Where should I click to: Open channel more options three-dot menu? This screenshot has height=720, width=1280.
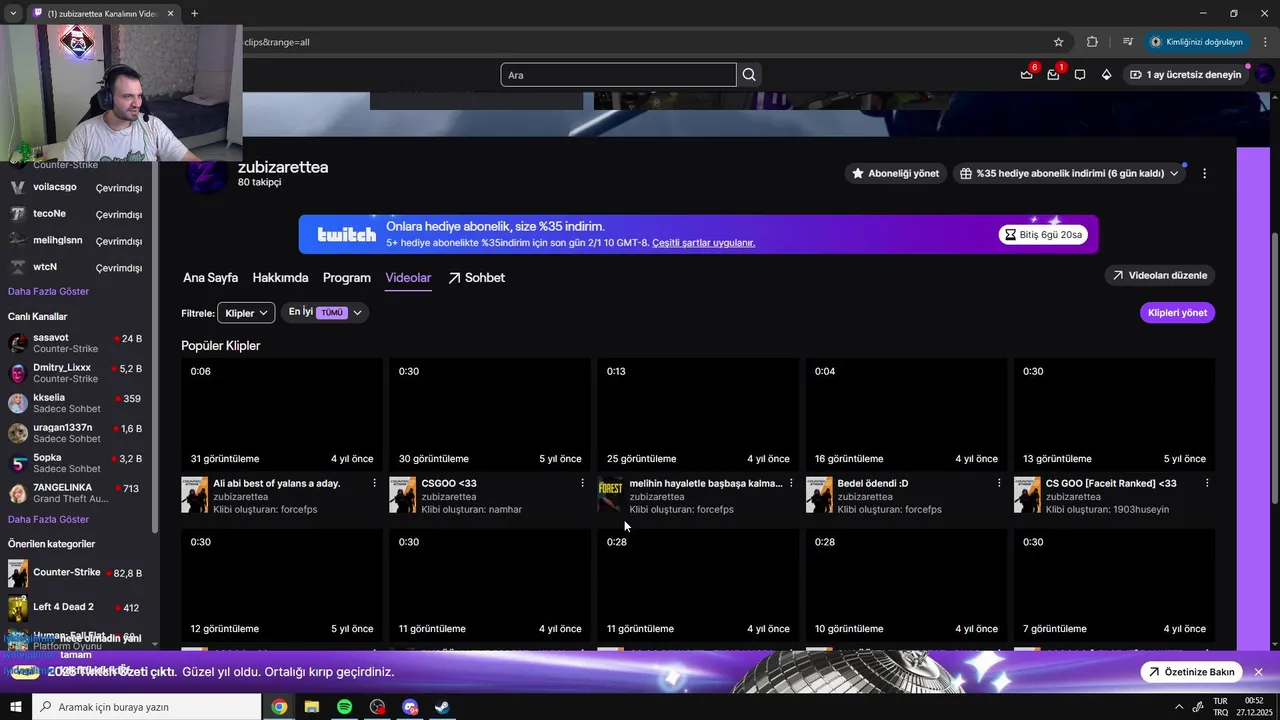click(1204, 173)
